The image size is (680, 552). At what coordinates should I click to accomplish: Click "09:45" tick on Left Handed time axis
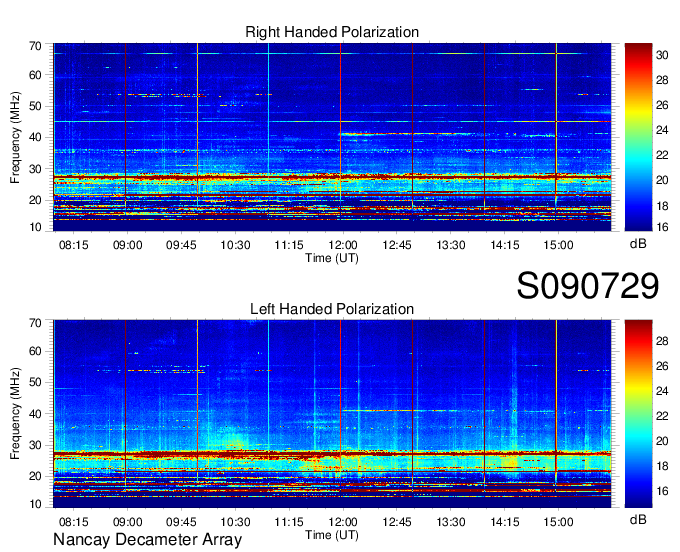point(181,522)
